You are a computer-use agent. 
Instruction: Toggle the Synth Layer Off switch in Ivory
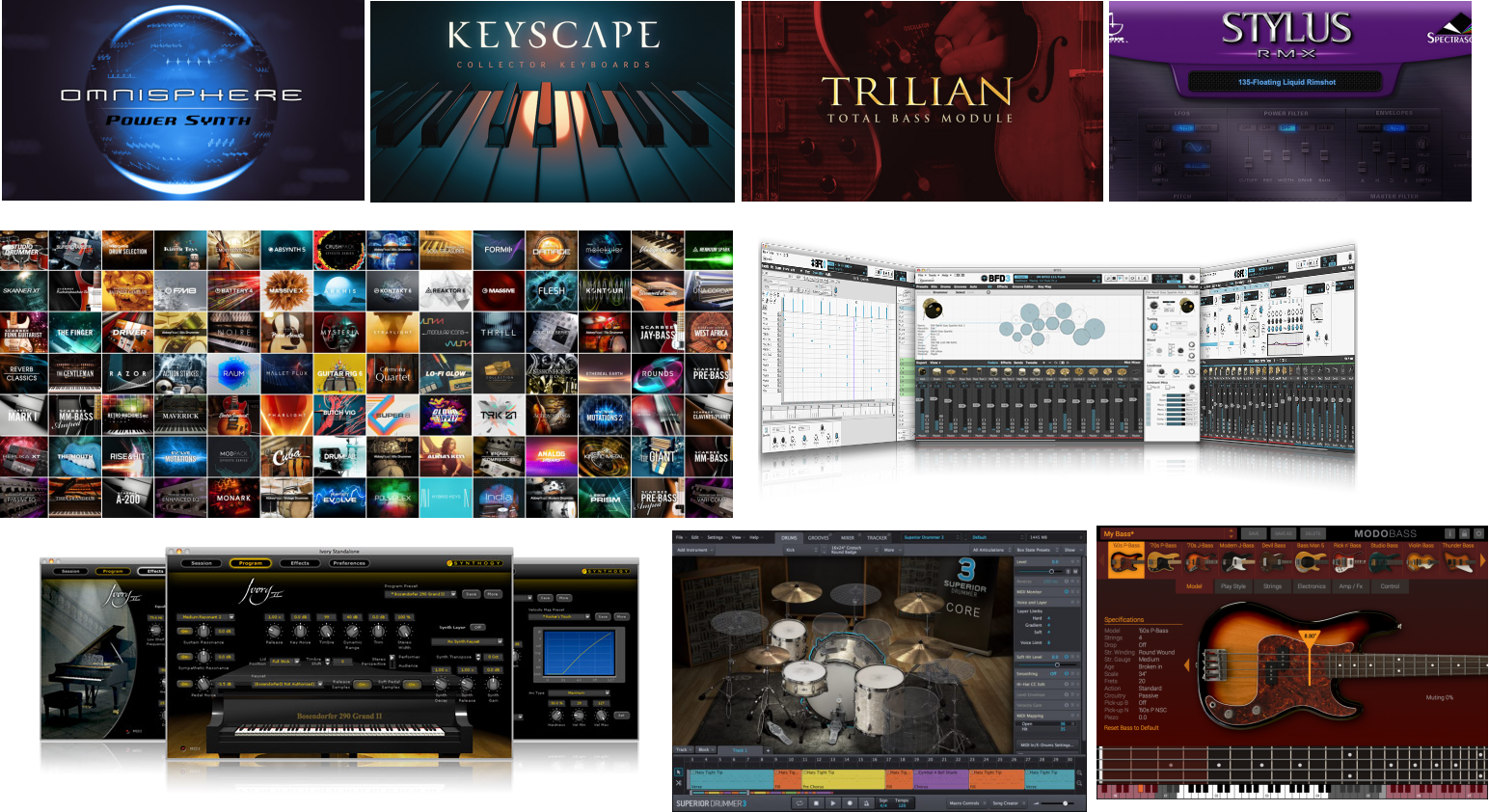(477, 627)
